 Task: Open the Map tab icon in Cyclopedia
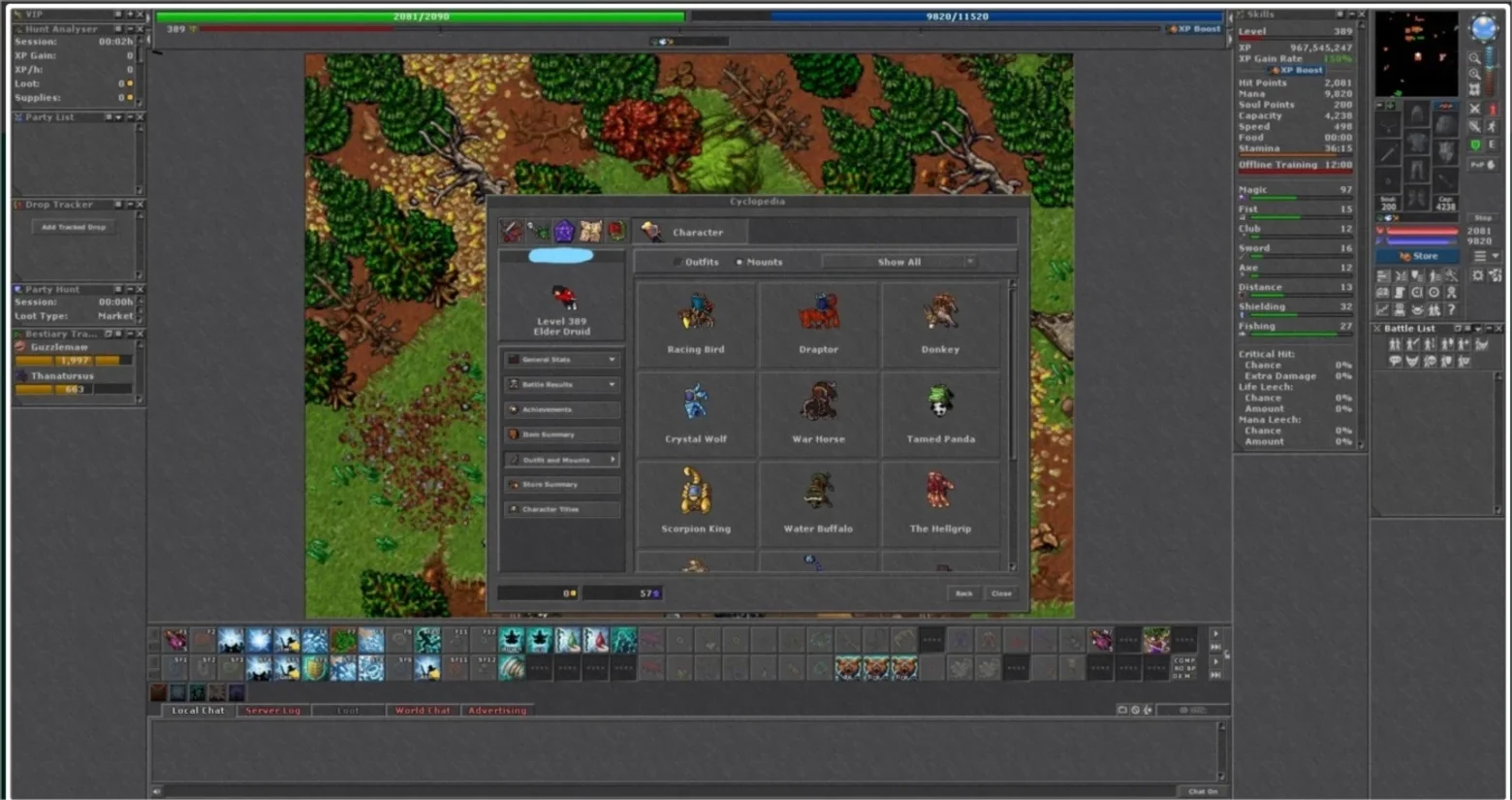click(590, 232)
